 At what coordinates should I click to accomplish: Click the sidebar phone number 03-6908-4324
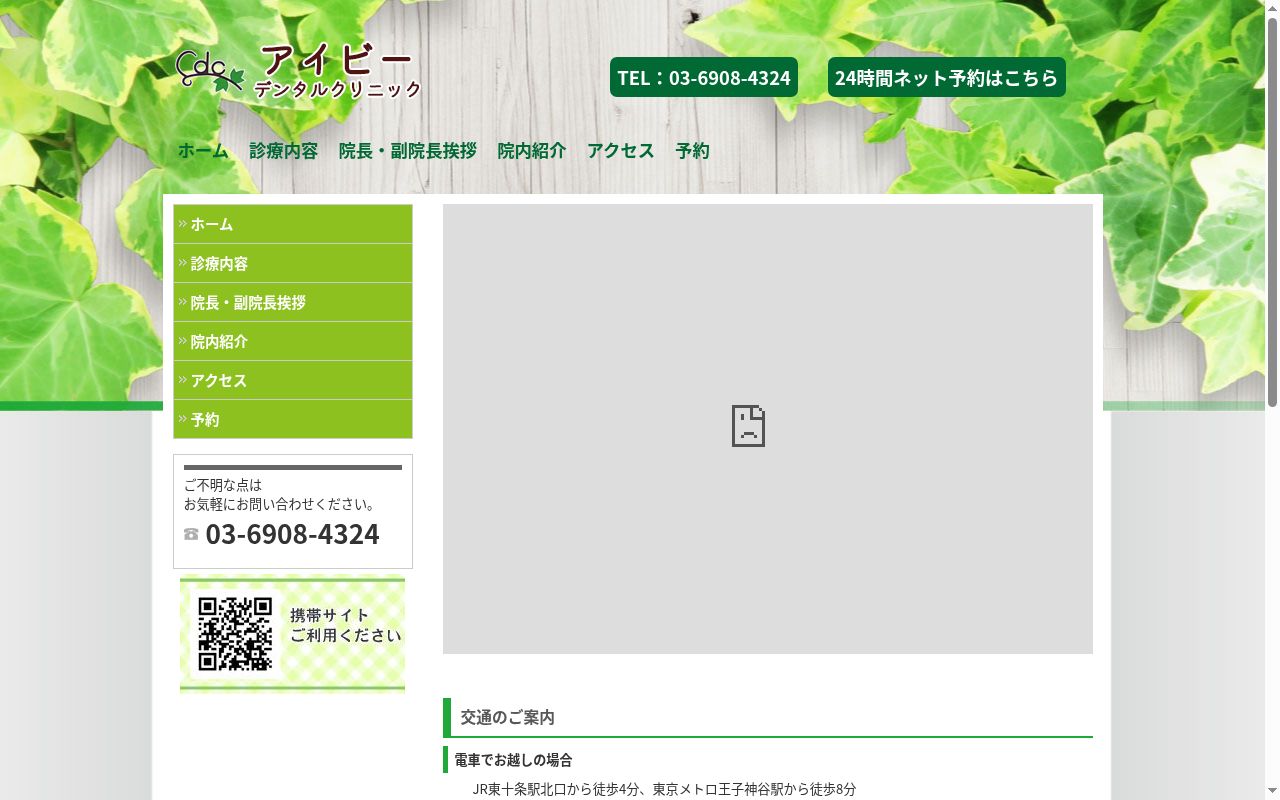click(x=292, y=534)
